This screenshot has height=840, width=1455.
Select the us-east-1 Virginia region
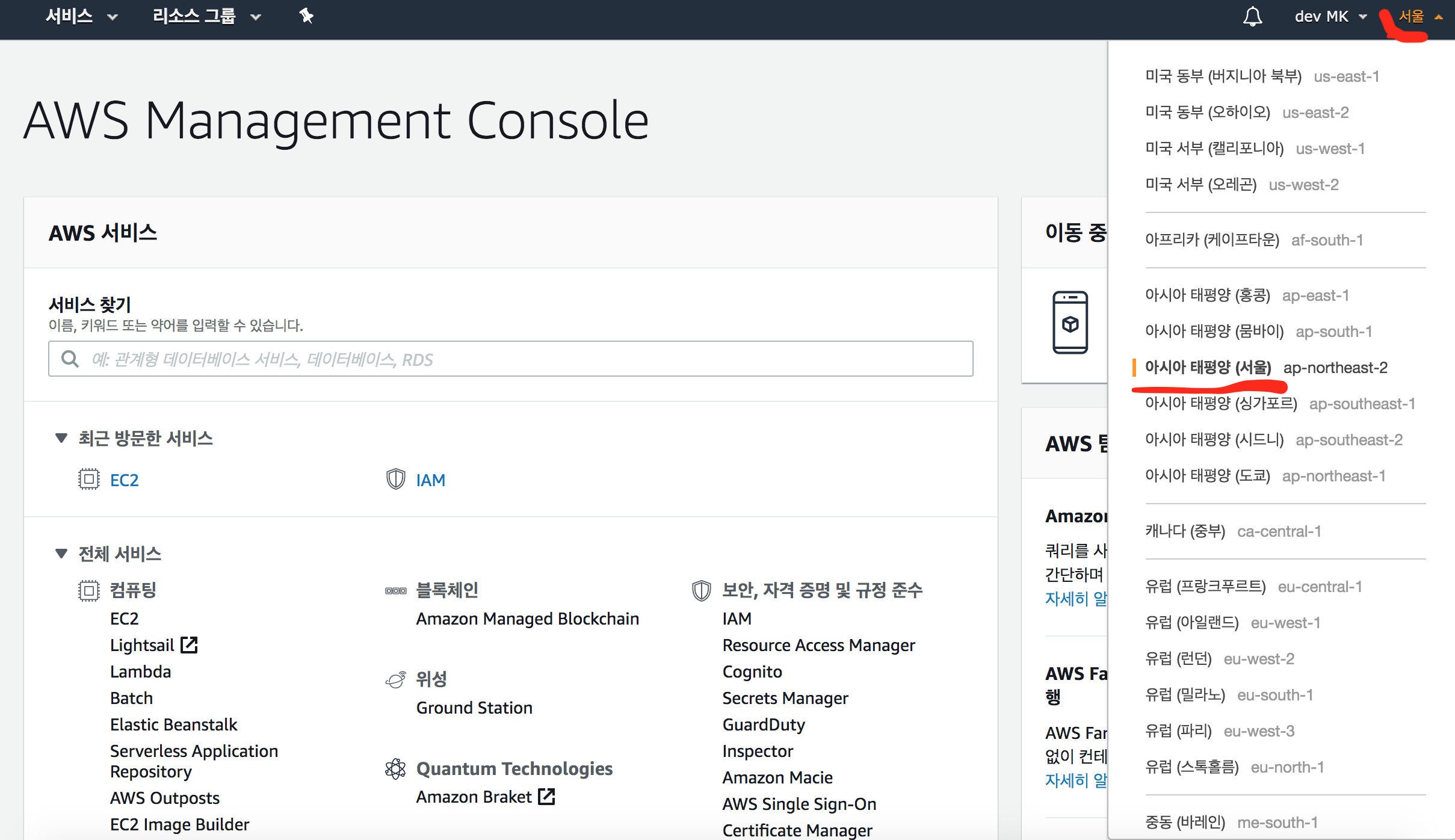coord(1261,76)
